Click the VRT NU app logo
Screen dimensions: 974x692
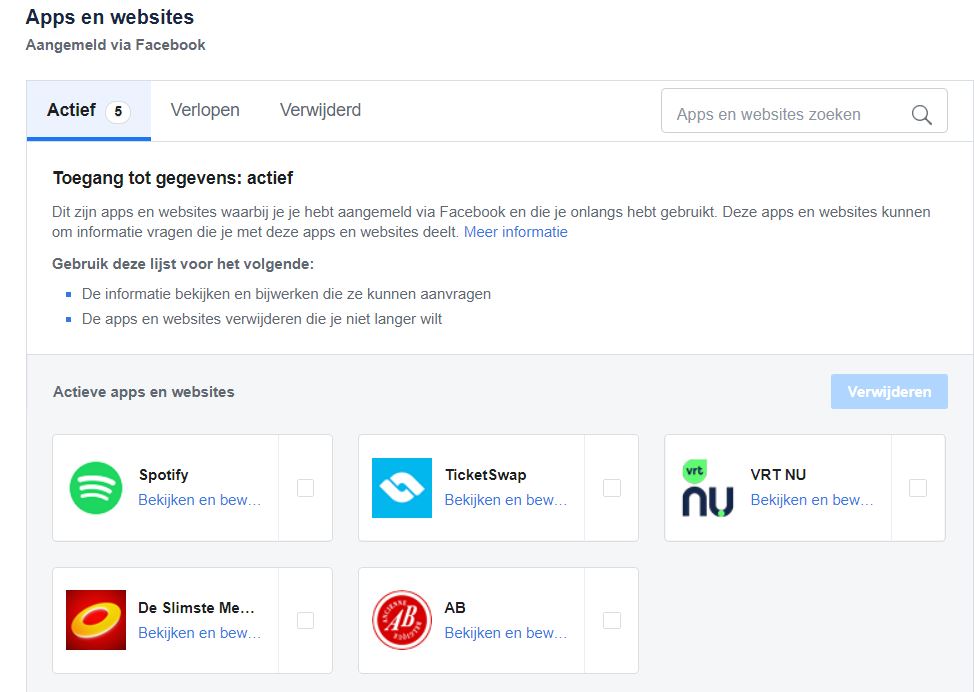coord(707,488)
